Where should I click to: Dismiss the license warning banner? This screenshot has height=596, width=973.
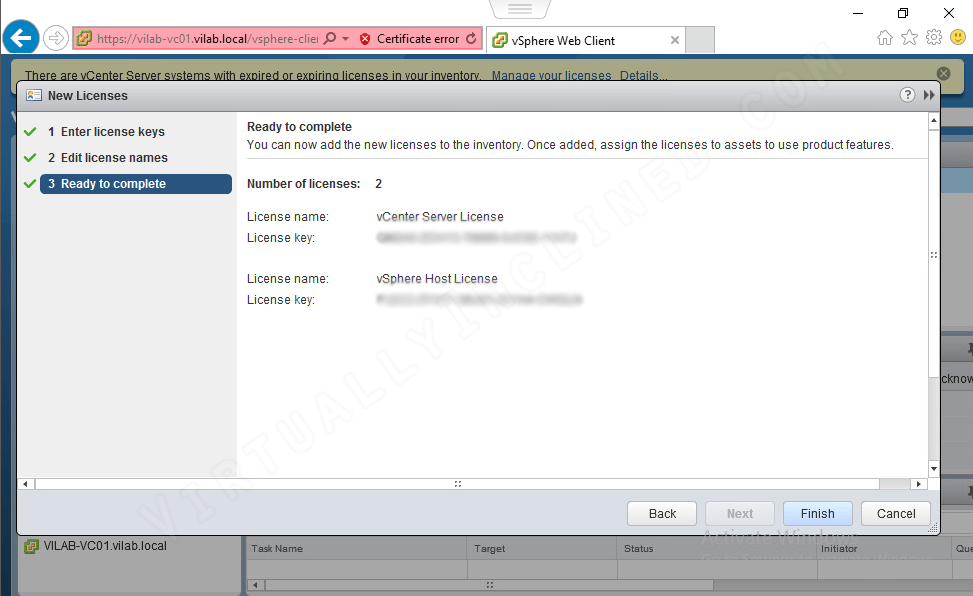point(943,73)
